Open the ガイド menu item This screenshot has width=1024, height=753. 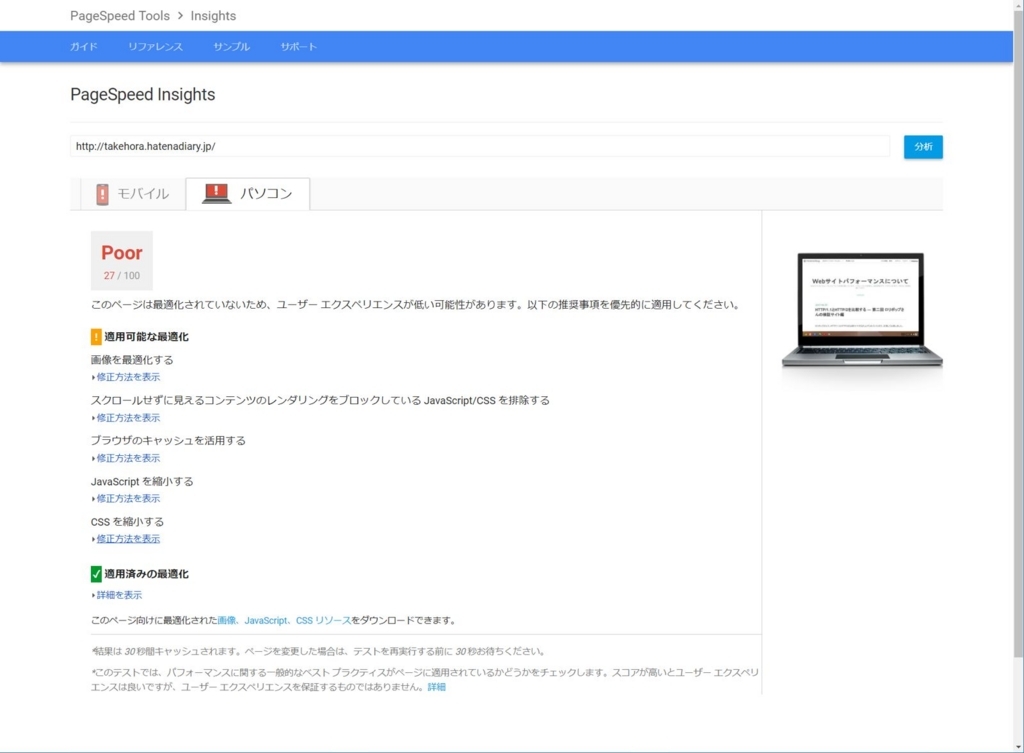point(84,47)
